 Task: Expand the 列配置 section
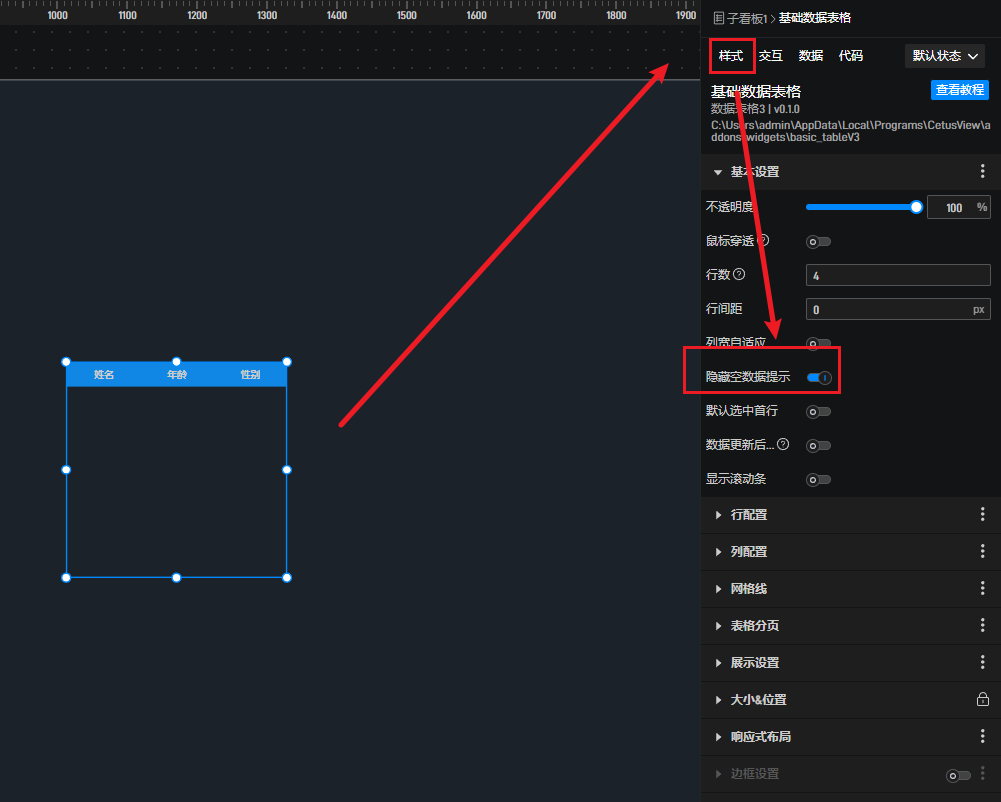pyautogui.click(x=748, y=552)
